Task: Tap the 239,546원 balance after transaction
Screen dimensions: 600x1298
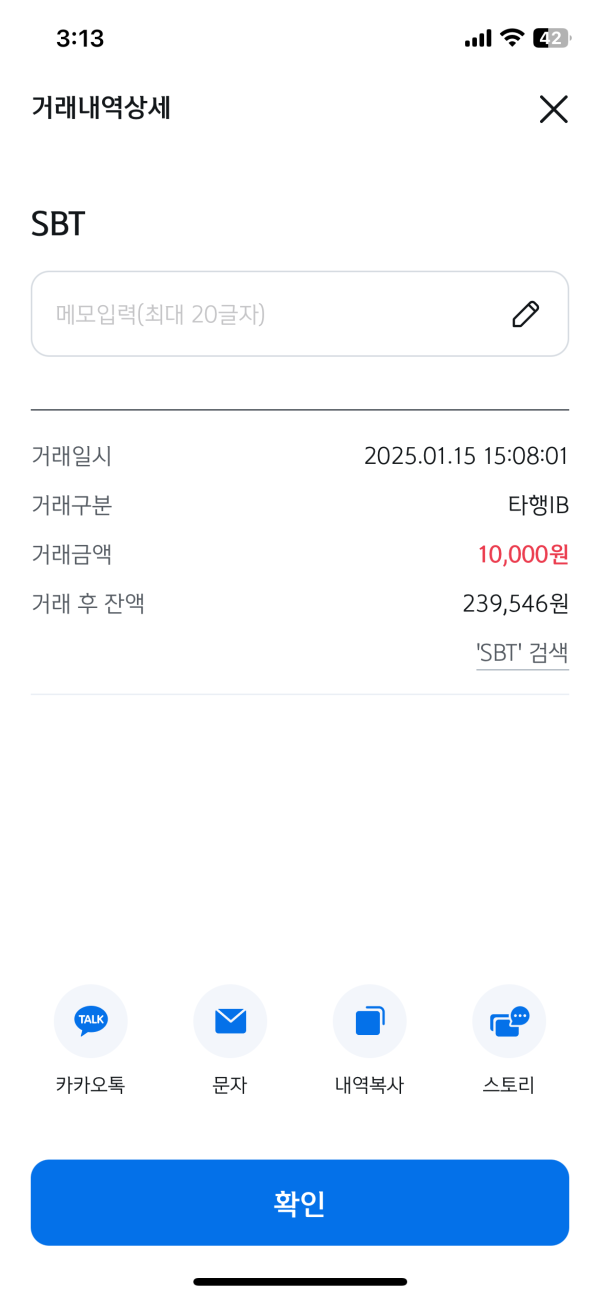Action: point(515,603)
